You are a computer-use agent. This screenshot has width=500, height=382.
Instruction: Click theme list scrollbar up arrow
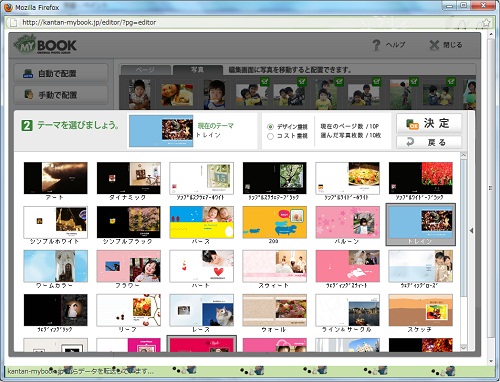[x=463, y=156]
